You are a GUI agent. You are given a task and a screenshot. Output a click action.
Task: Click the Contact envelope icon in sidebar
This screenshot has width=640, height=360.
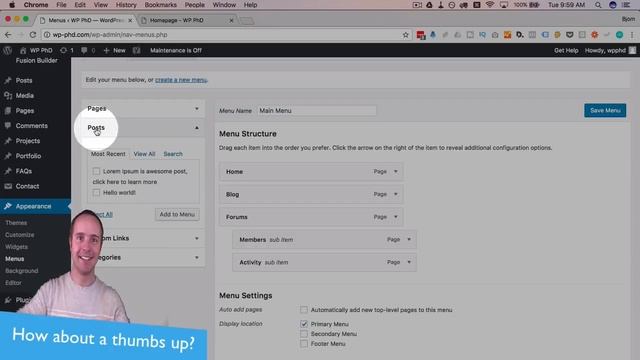coord(8,186)
